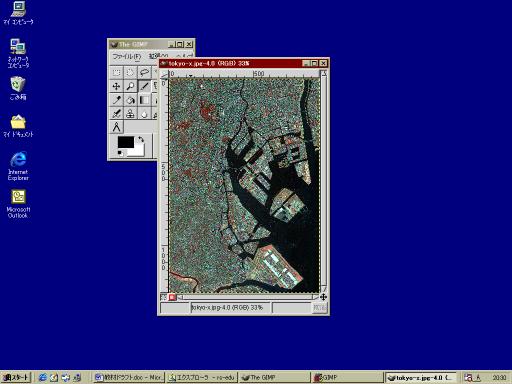The width and height of the screenshot is (512, 384).
Task: Select the Gradient blend tool
Action: point(144,100)
